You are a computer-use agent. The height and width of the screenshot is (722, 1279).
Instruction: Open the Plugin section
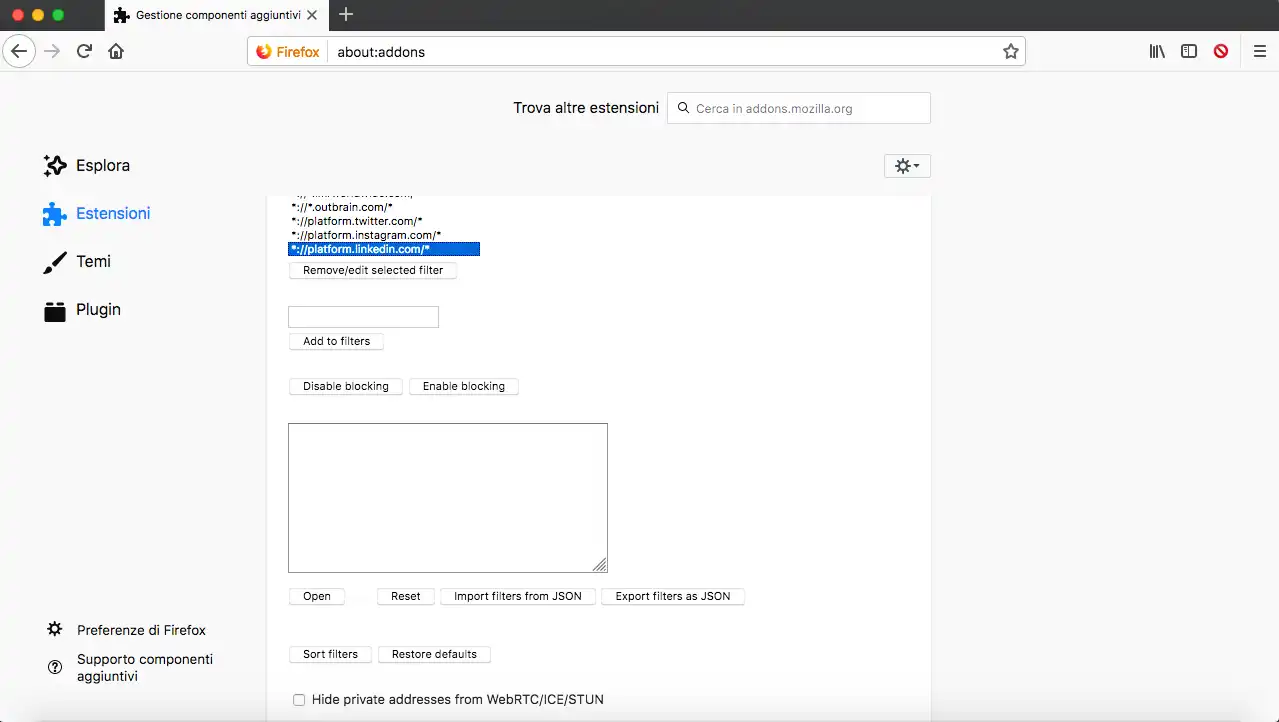pos(98,310)
